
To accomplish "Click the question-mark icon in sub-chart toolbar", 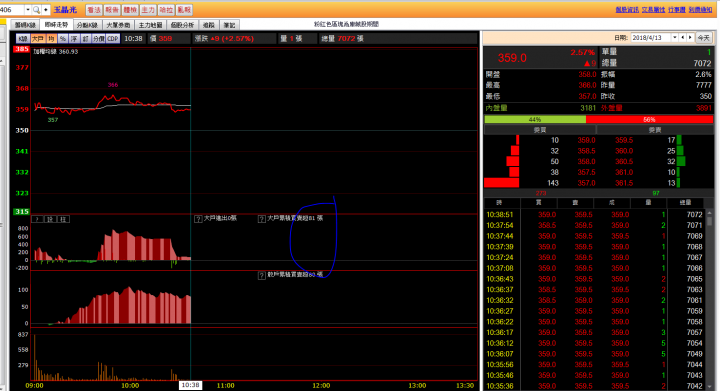I will [37, 219].
